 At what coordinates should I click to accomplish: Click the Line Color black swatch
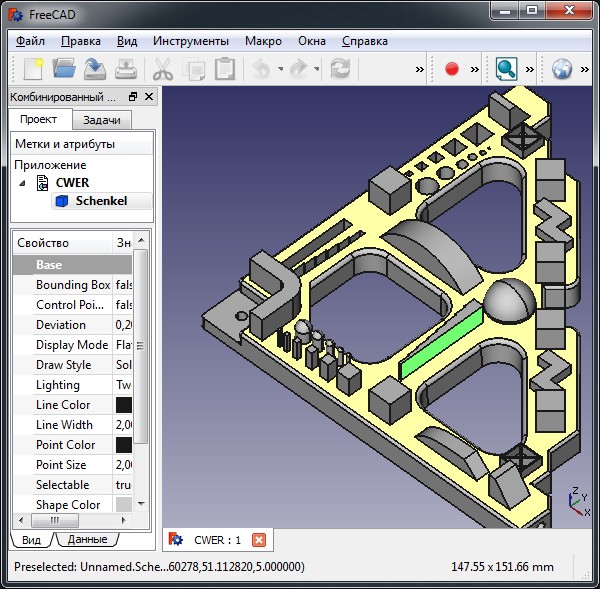[124, 405]
